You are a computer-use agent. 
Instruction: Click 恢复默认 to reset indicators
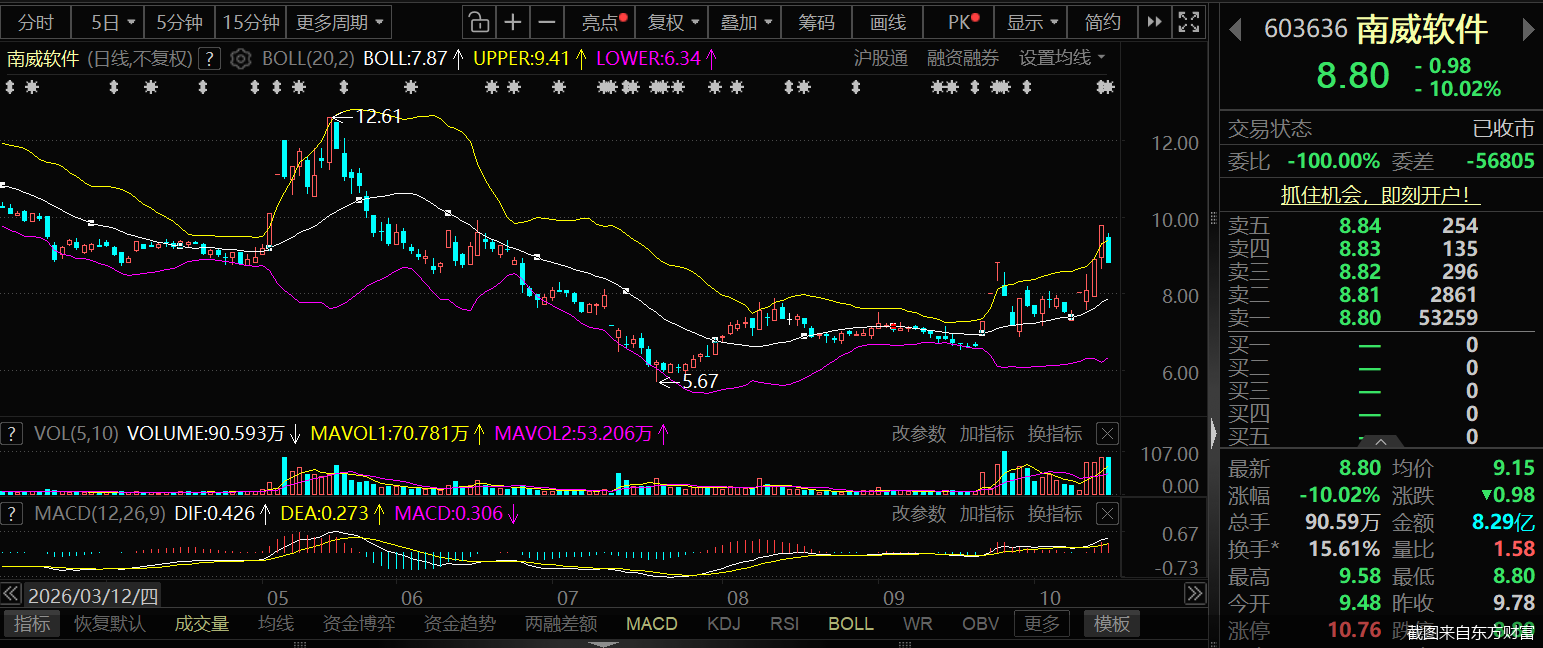click(x=110, y=624)
